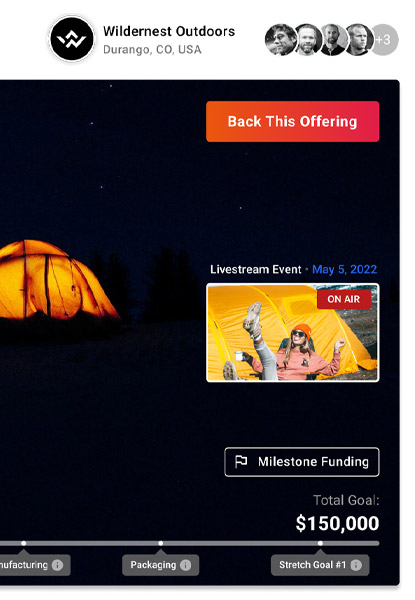Click the ON AIR badge
The height and width of the screenshot is (600, 415).
[344, 299]
